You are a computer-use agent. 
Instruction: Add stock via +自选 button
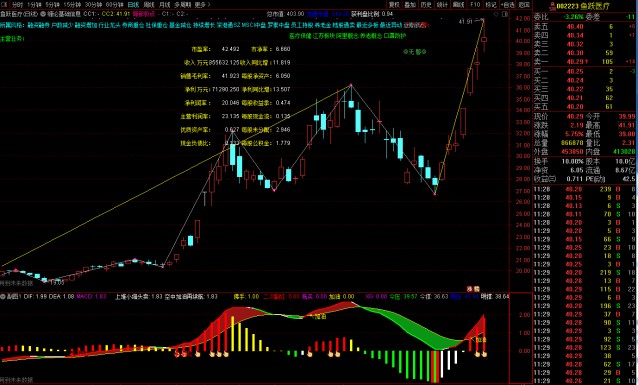(507, 4)
